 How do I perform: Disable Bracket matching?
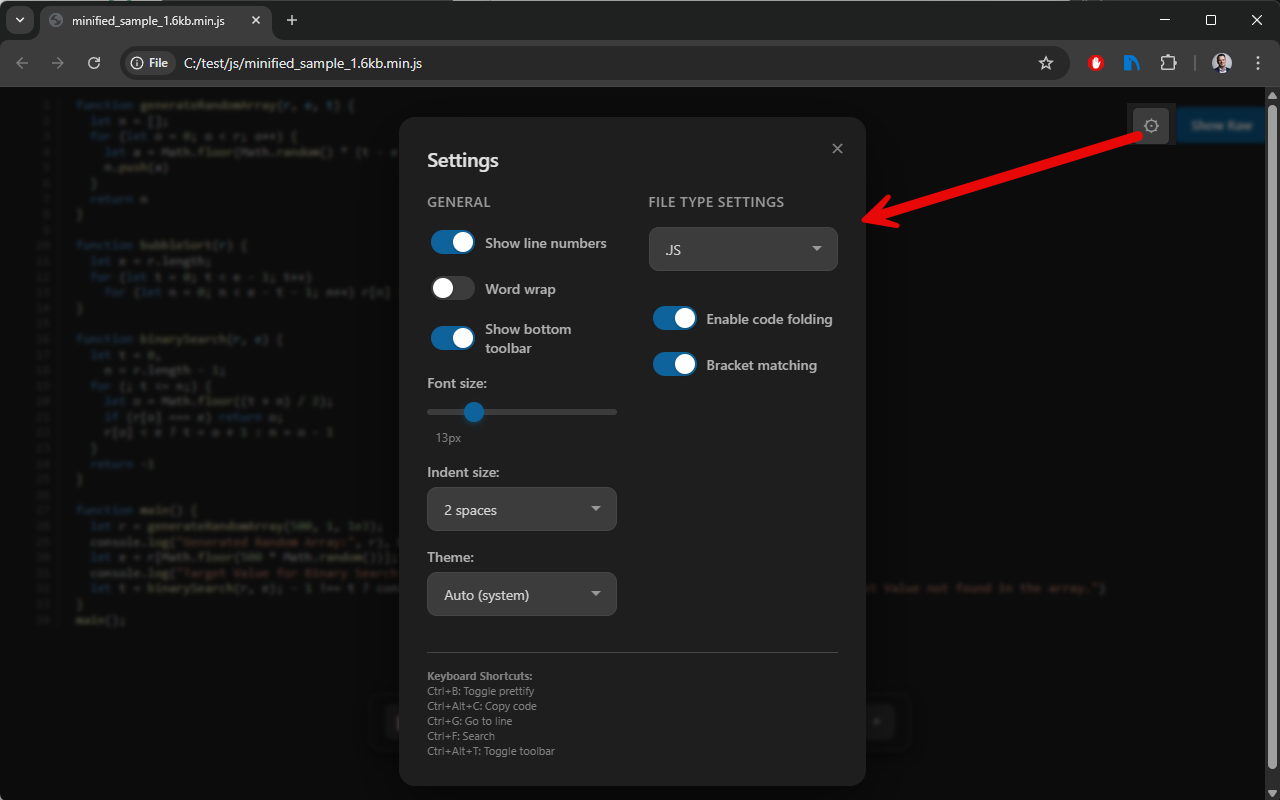[x=674, y=364]
